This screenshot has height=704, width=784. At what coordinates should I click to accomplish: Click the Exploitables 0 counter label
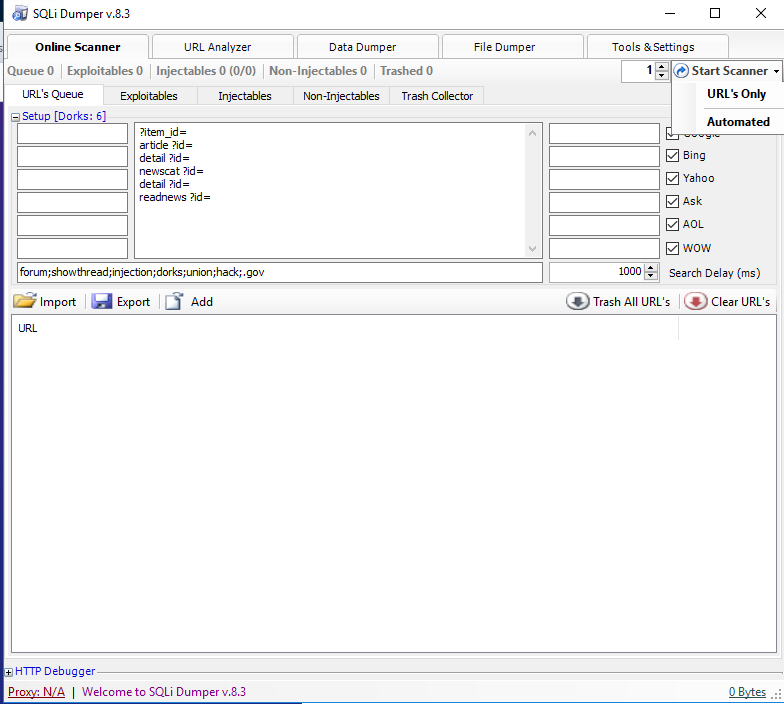coord(105,71)
